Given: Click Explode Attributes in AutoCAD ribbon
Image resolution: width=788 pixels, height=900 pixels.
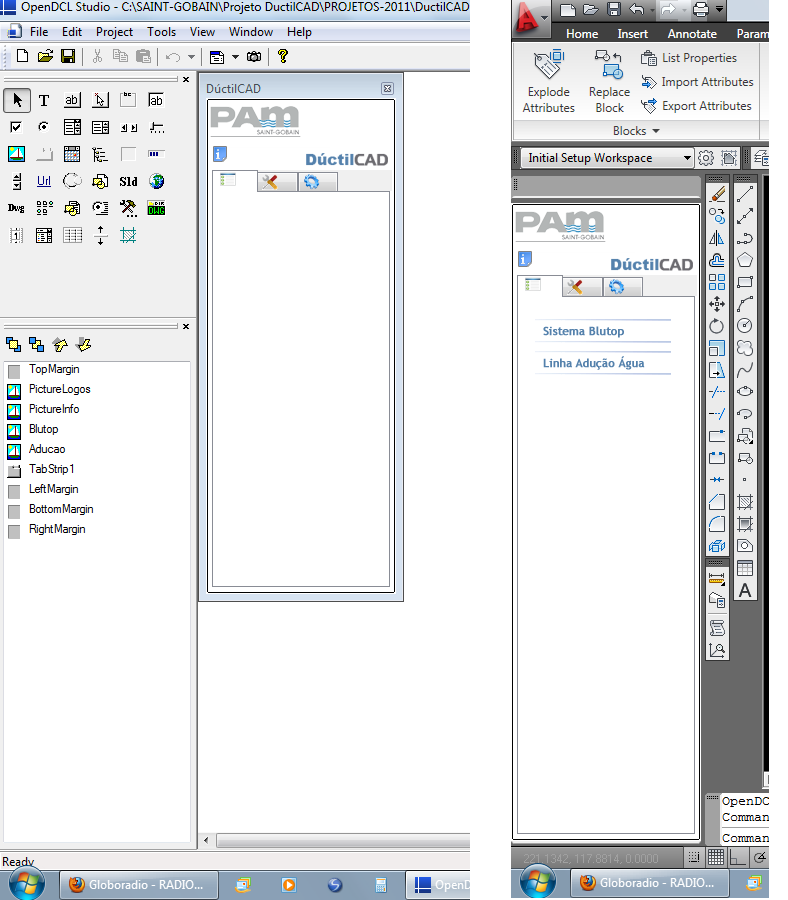Looking at the screenshot, I should tap(548, 82).
